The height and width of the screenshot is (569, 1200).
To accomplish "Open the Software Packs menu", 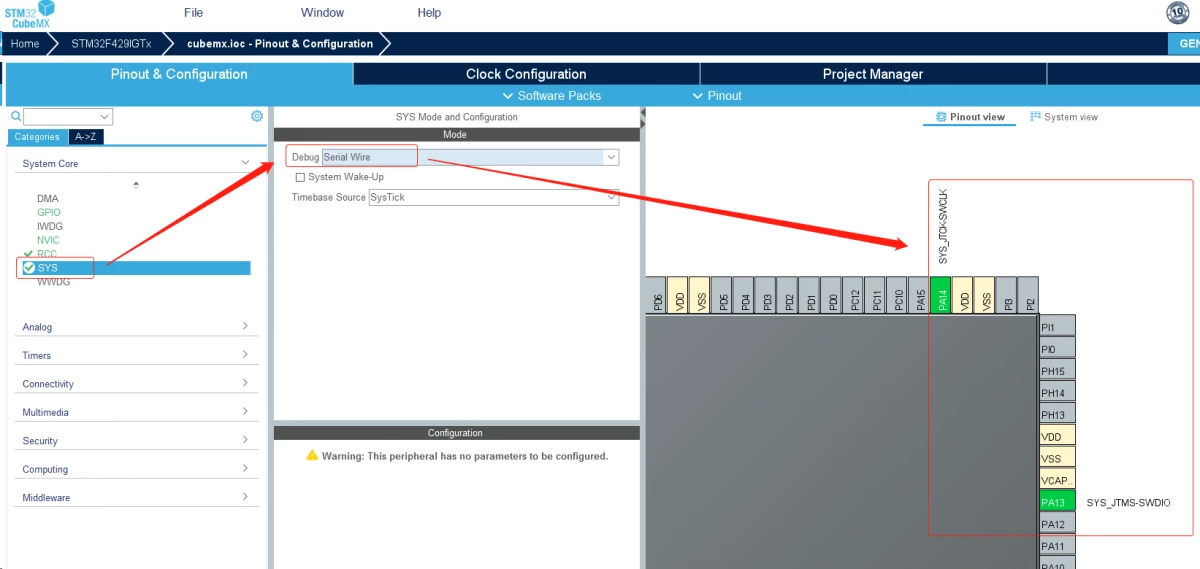I will (552, 96).
